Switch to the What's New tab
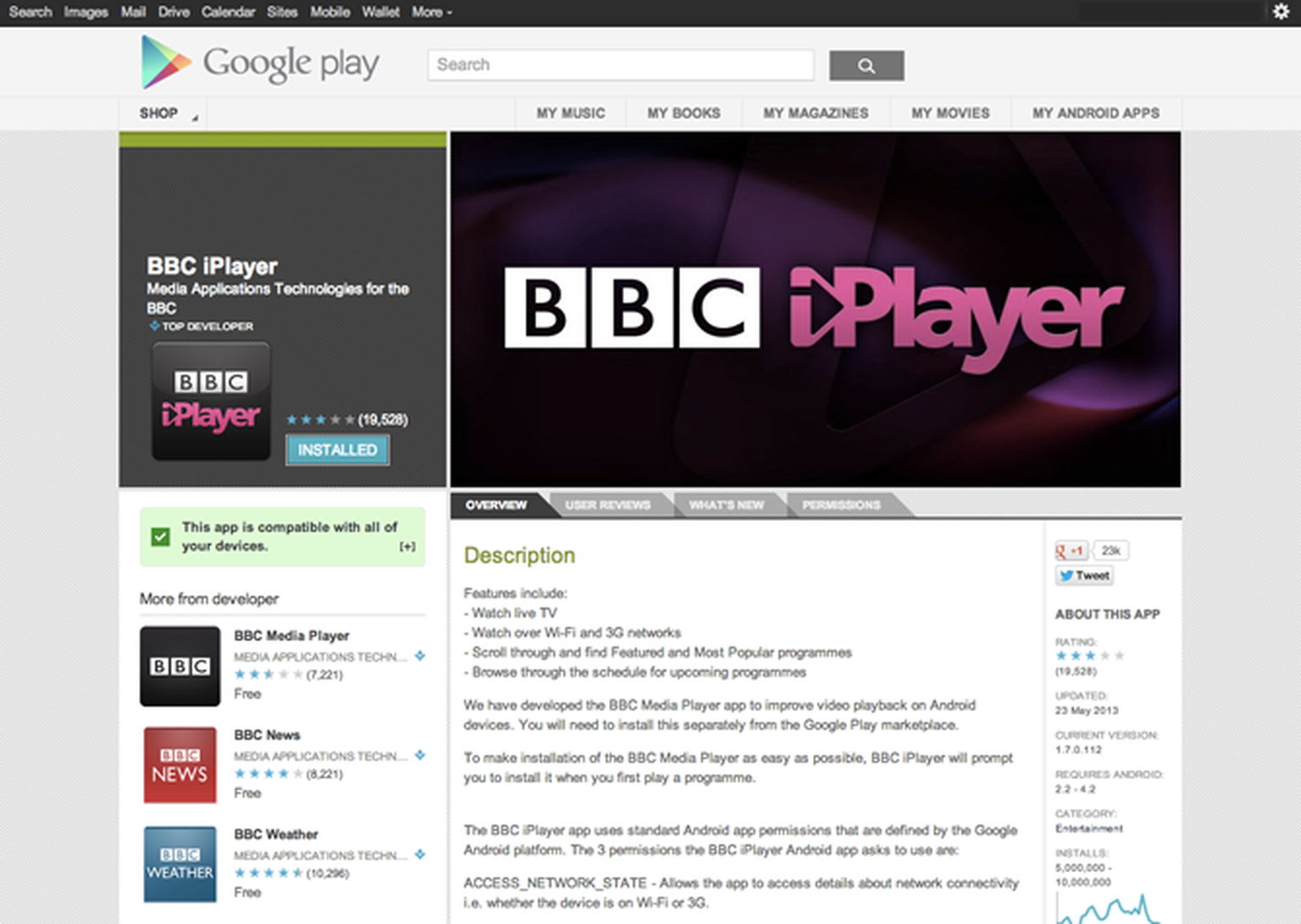 pyautogui.click(x=726, y=505)
